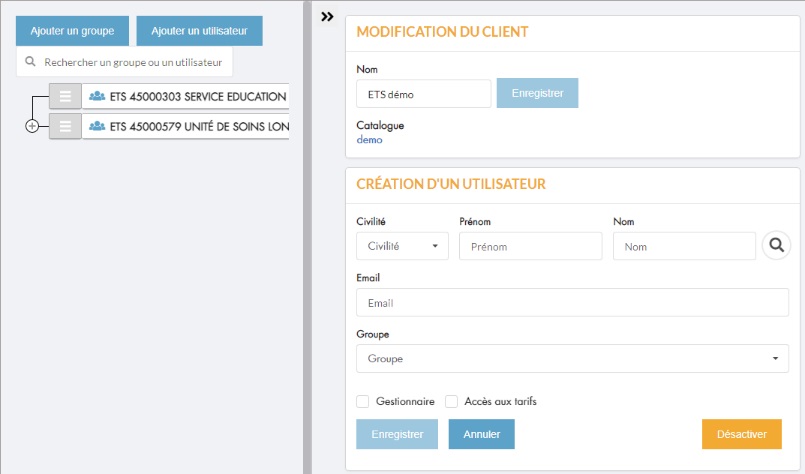The width and height of the screenshot is (805, 474).
Task: Click Ajouter un utilisateur button
Action: pos(199,31)
